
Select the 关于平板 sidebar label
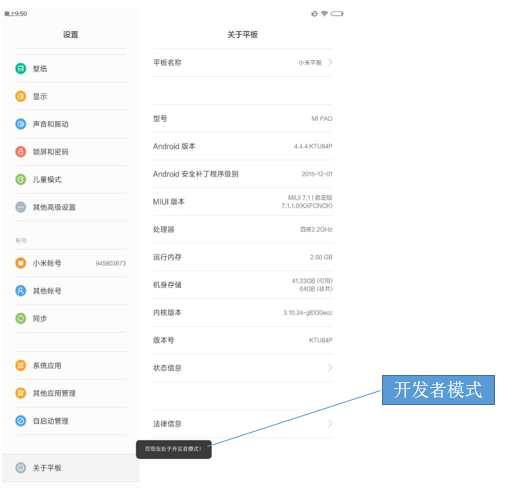click(47, 468)
